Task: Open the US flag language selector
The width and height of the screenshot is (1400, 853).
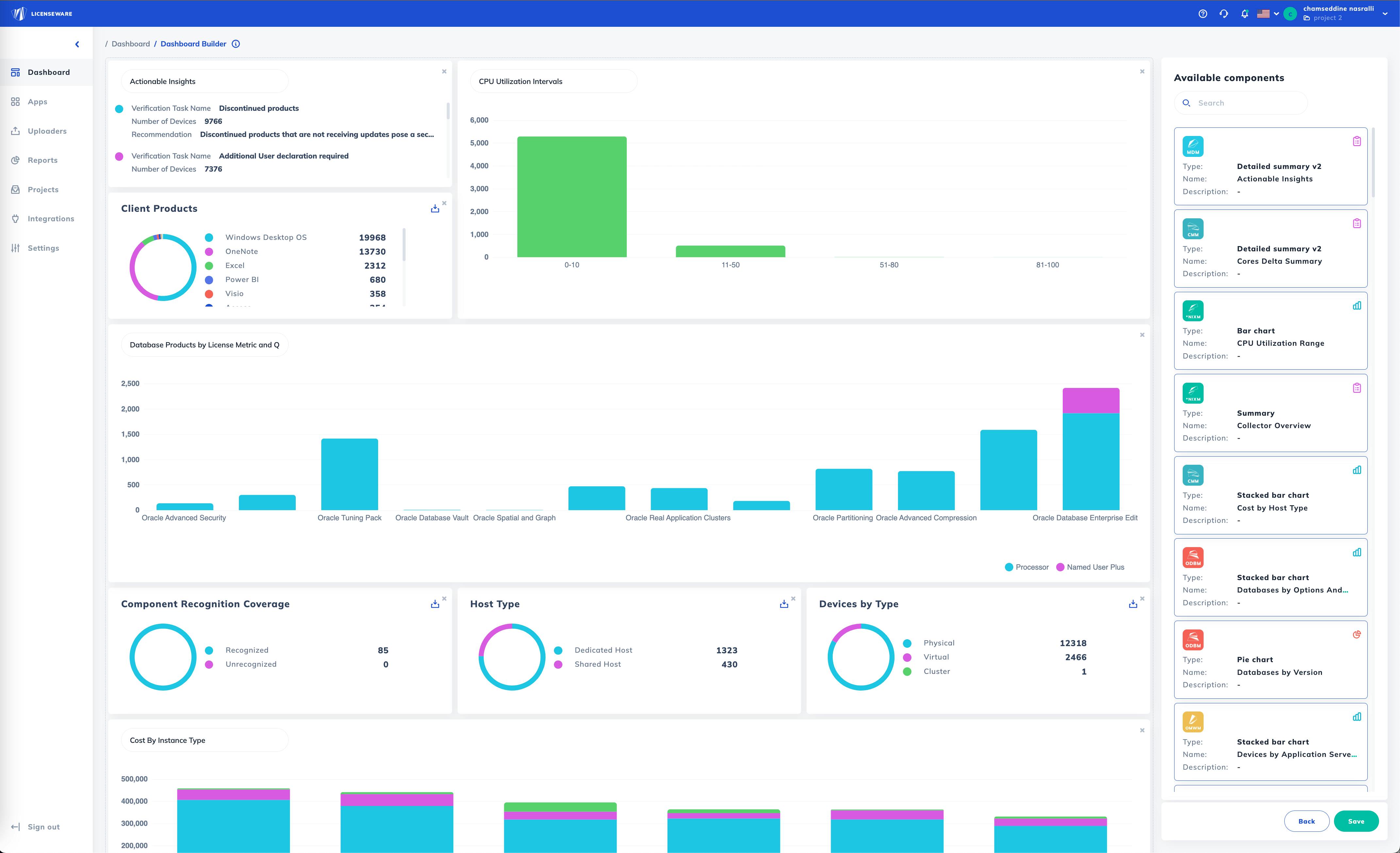Action: [x=1268, y=14]
